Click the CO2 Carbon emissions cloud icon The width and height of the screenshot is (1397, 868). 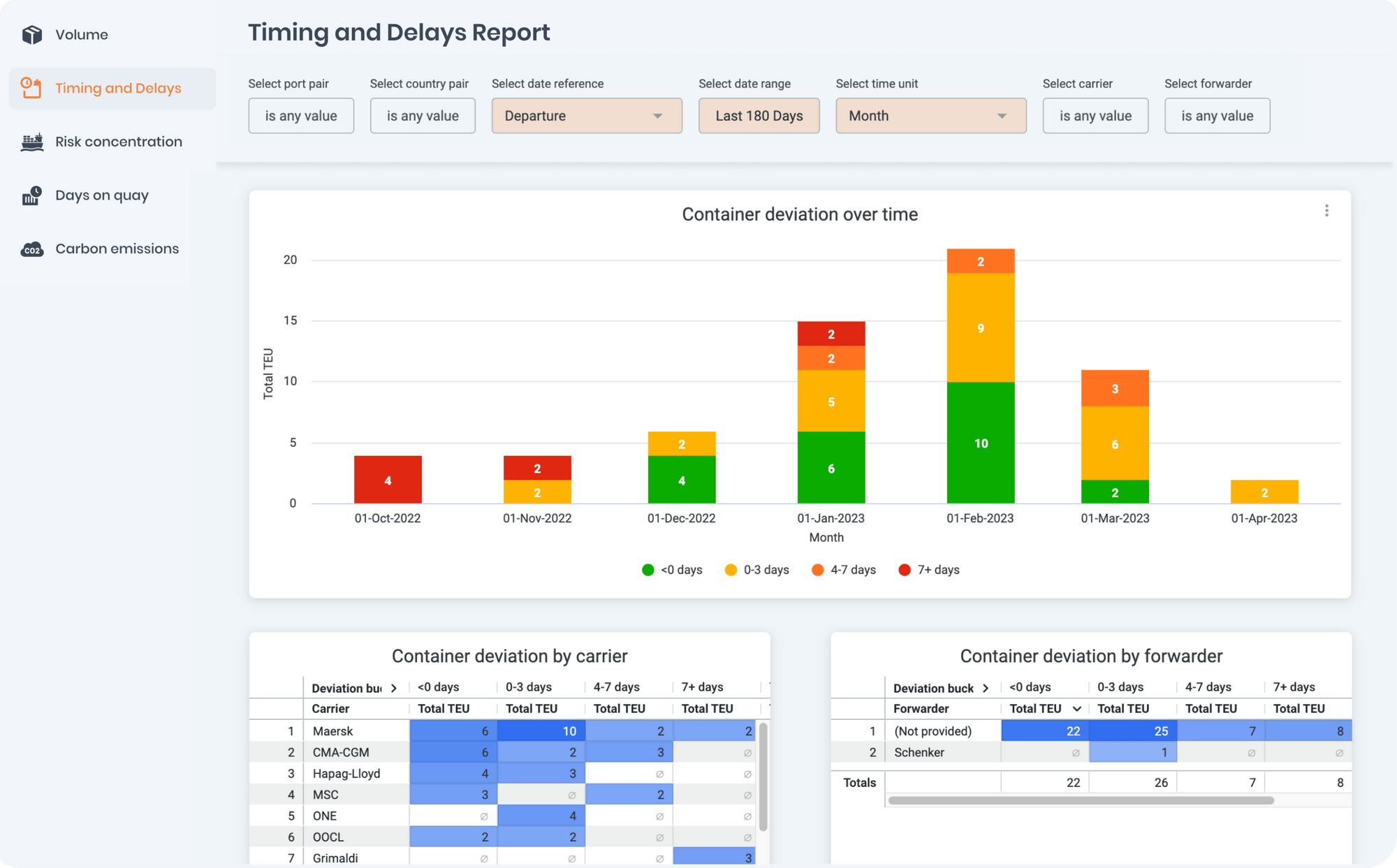[x=31, y=249]
